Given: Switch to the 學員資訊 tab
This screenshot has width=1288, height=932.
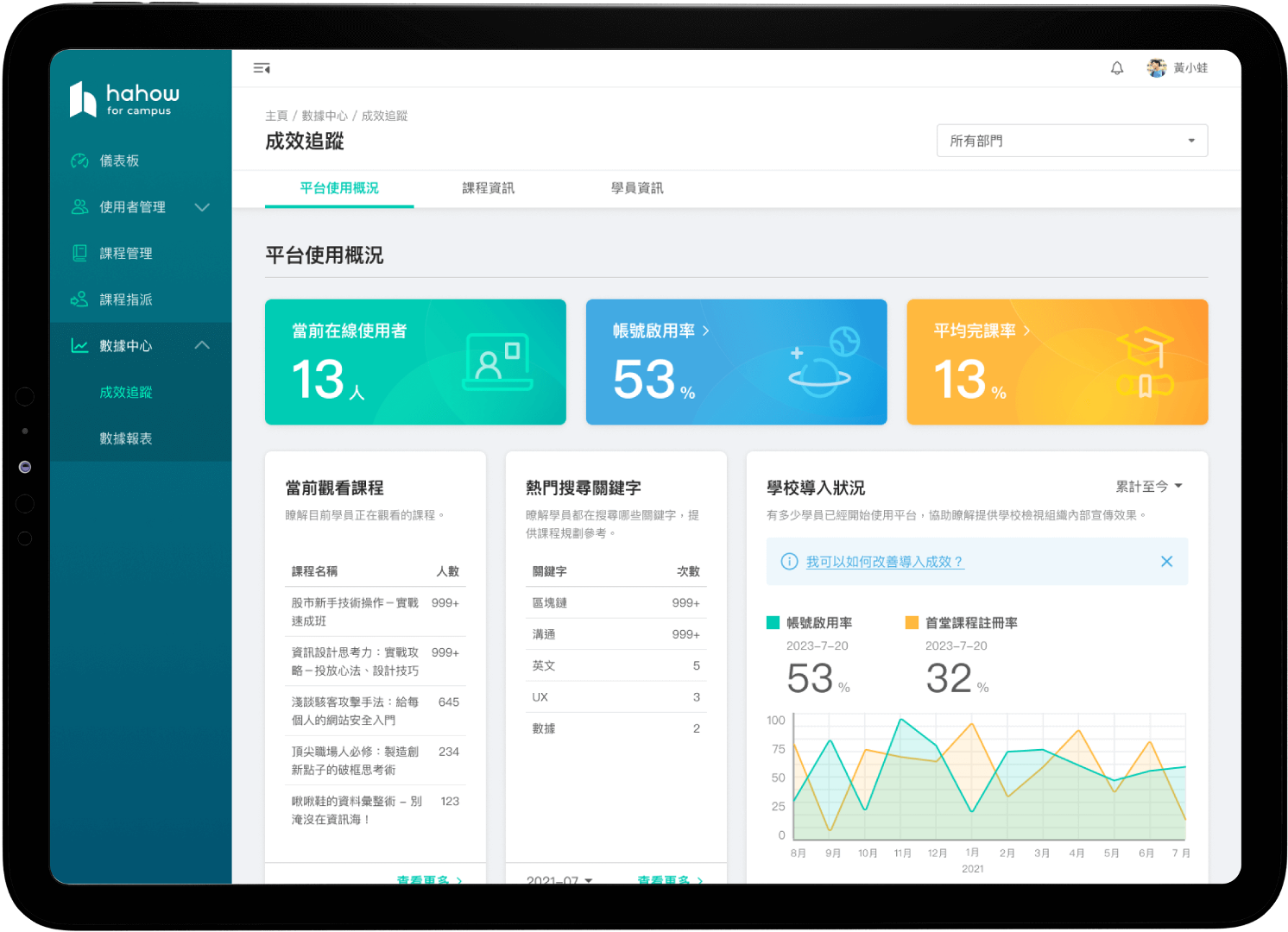Looking at the screenshot, I should click(637, 188).
